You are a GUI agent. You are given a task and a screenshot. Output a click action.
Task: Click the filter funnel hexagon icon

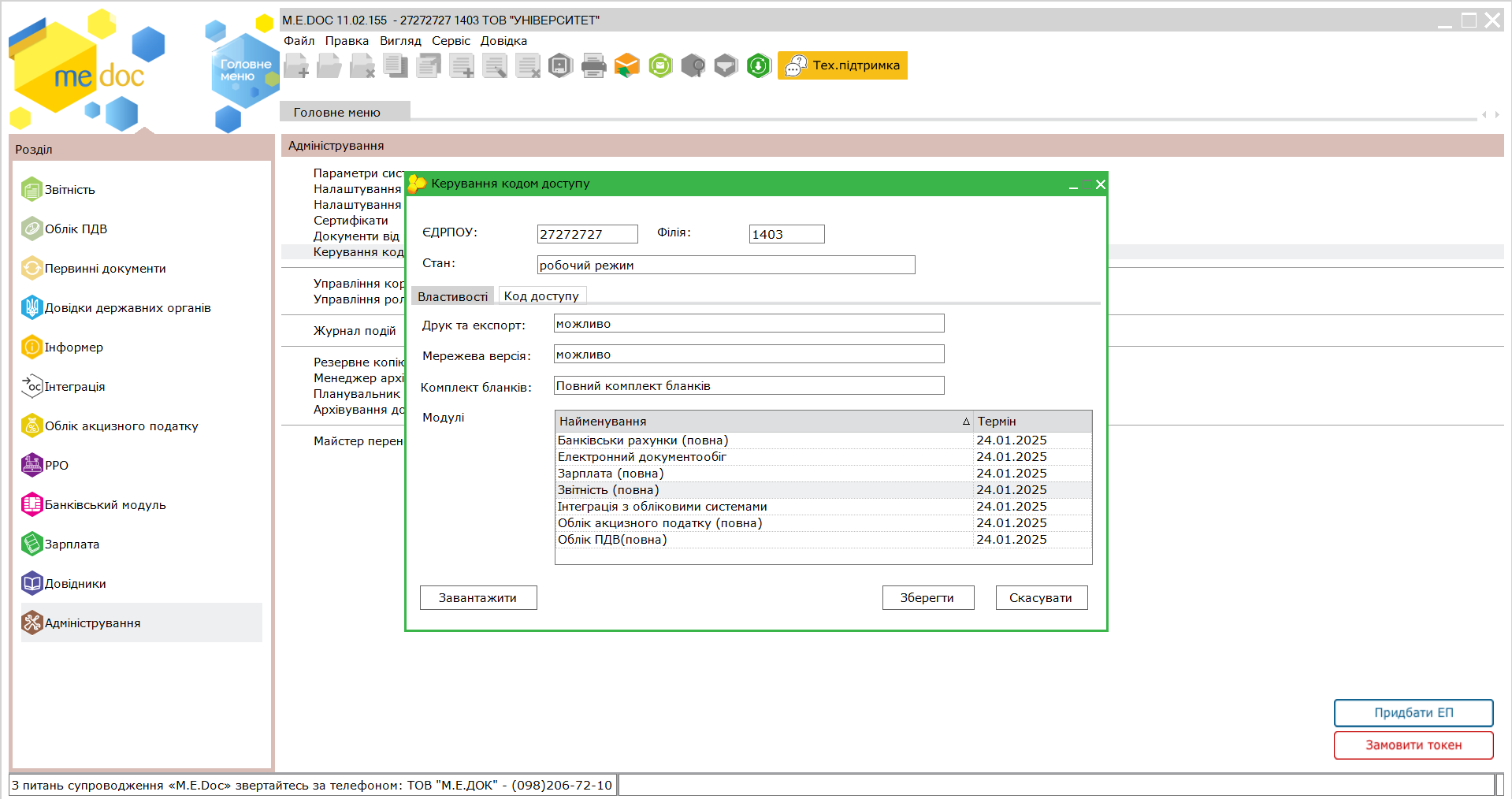[726, 65]
